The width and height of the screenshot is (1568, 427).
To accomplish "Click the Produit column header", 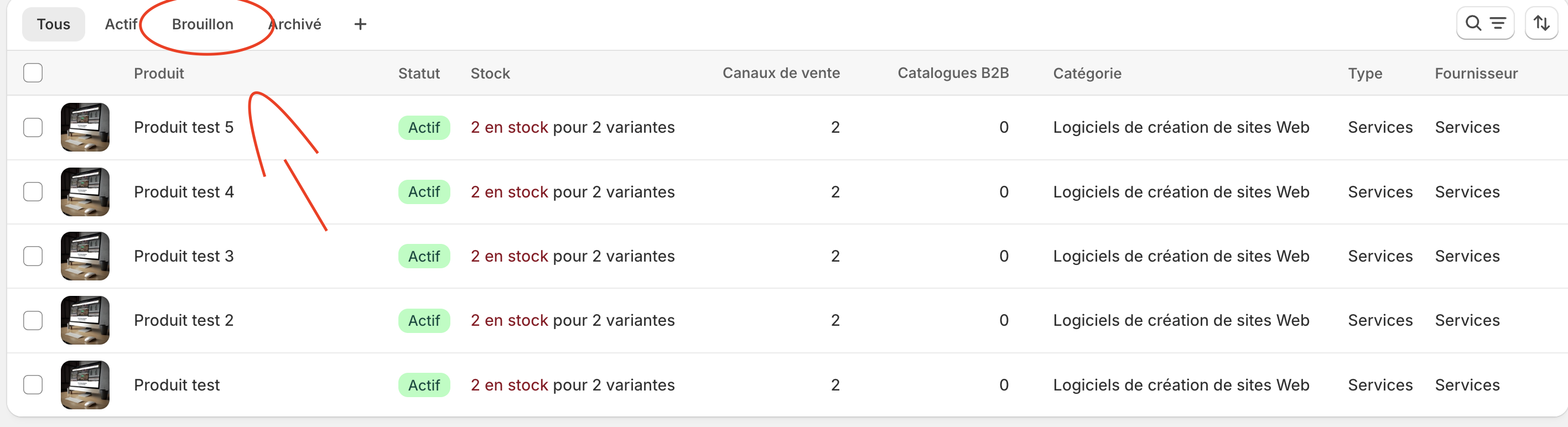I will click(x=159, y=74).
